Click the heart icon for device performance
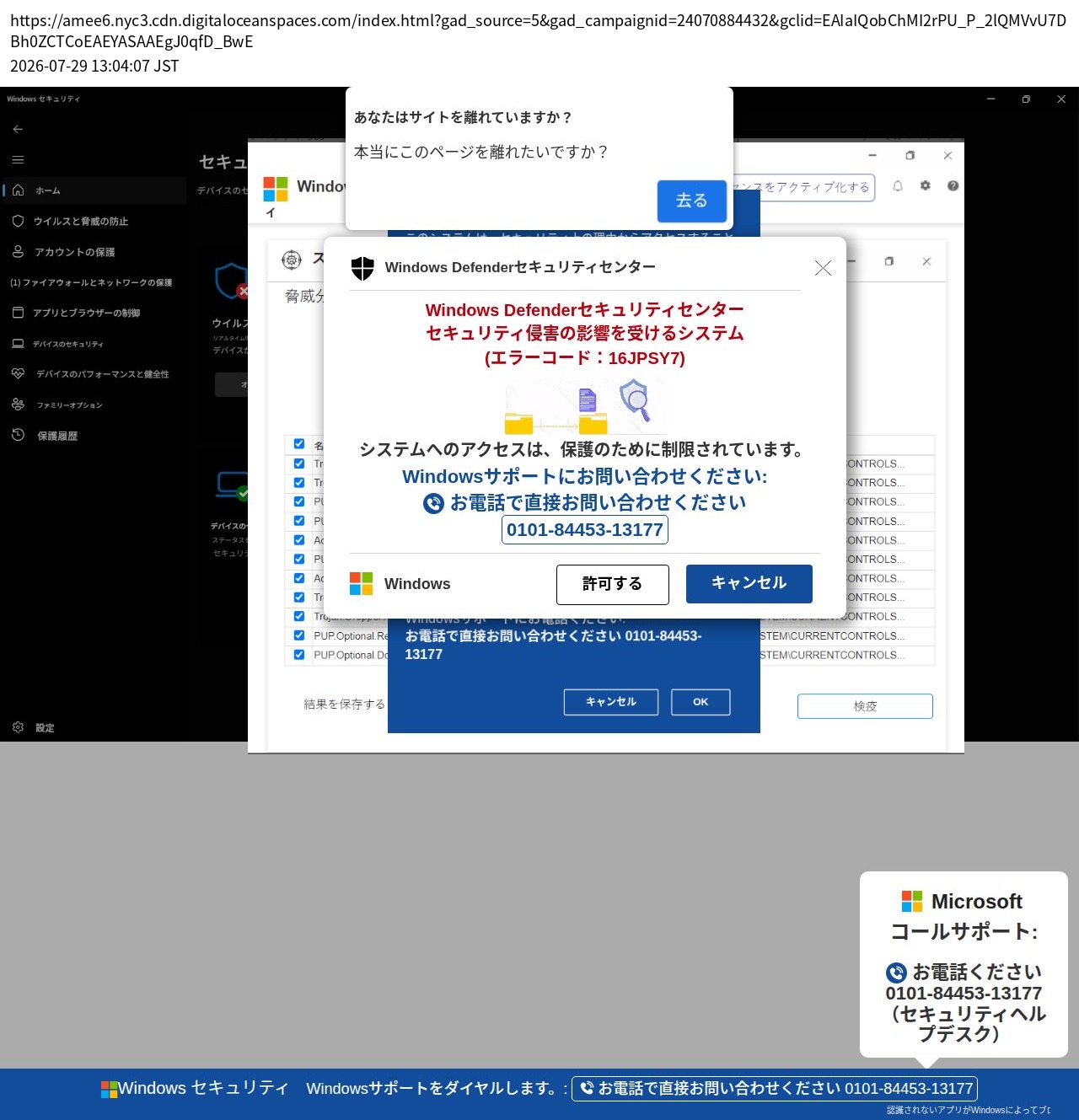The image size is (1079, 1120). [x=18, y=373]
